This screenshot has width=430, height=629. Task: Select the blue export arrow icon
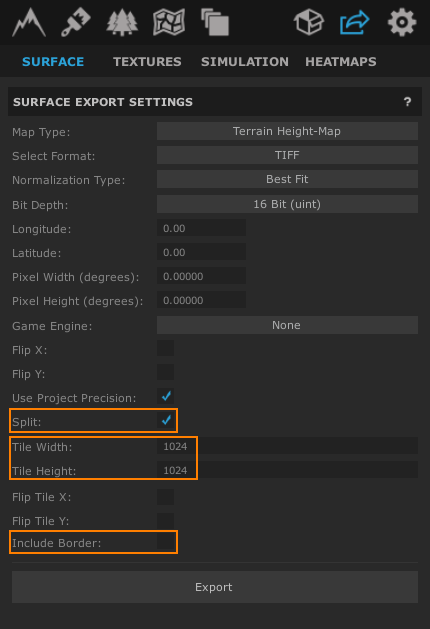(x=355, y=22)
